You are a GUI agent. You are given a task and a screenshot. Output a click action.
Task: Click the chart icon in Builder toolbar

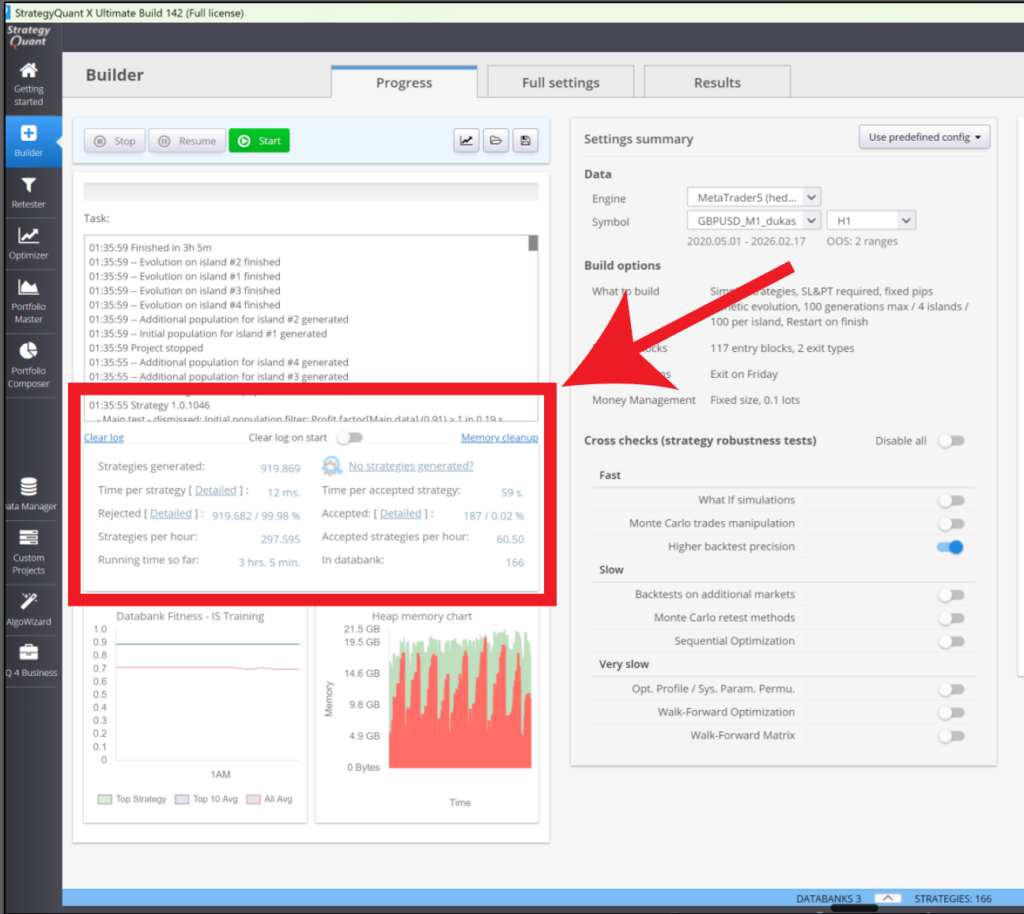(x=466, y=141)
